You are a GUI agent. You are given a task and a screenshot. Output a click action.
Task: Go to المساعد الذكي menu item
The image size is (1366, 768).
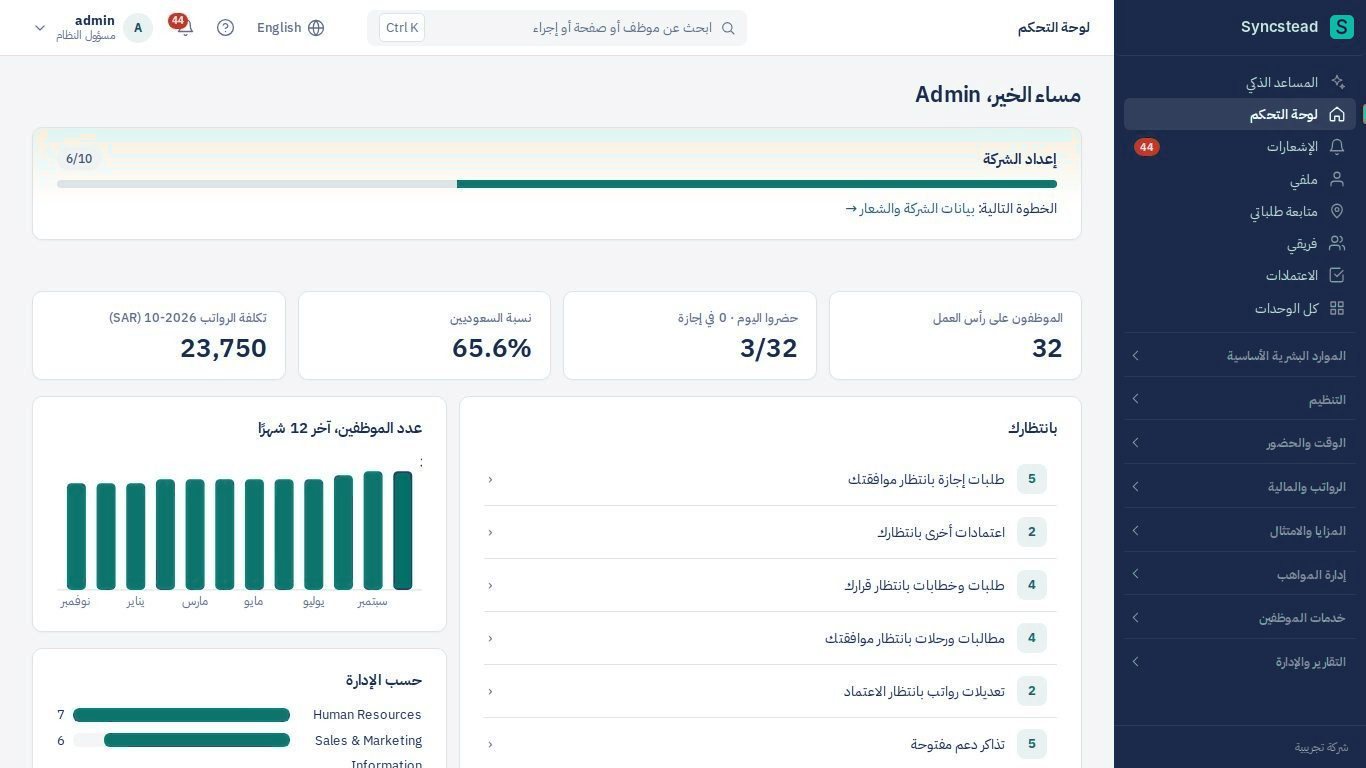[1240, 82]
